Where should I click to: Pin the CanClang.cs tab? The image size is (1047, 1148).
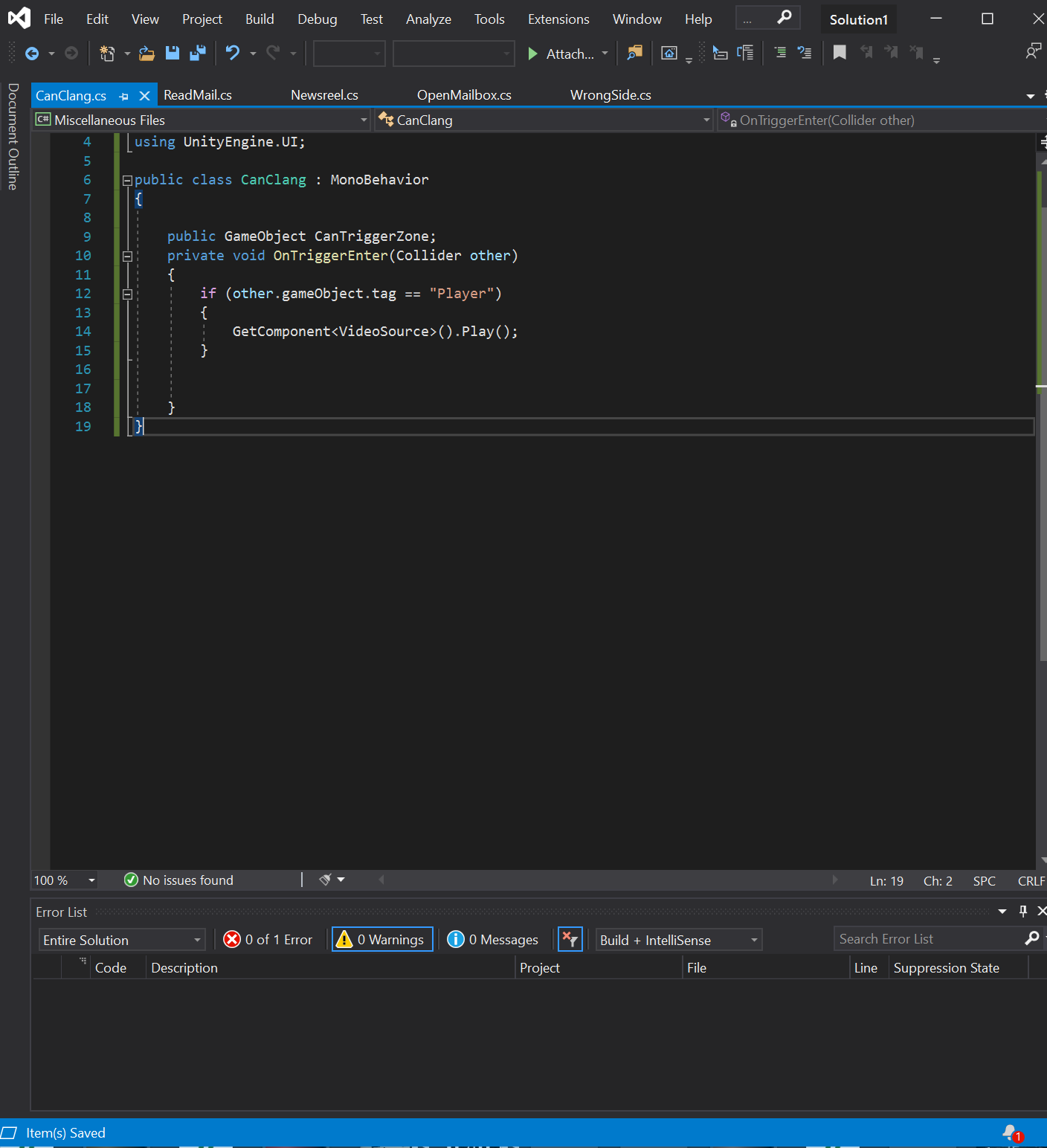[x=124, y=96]
